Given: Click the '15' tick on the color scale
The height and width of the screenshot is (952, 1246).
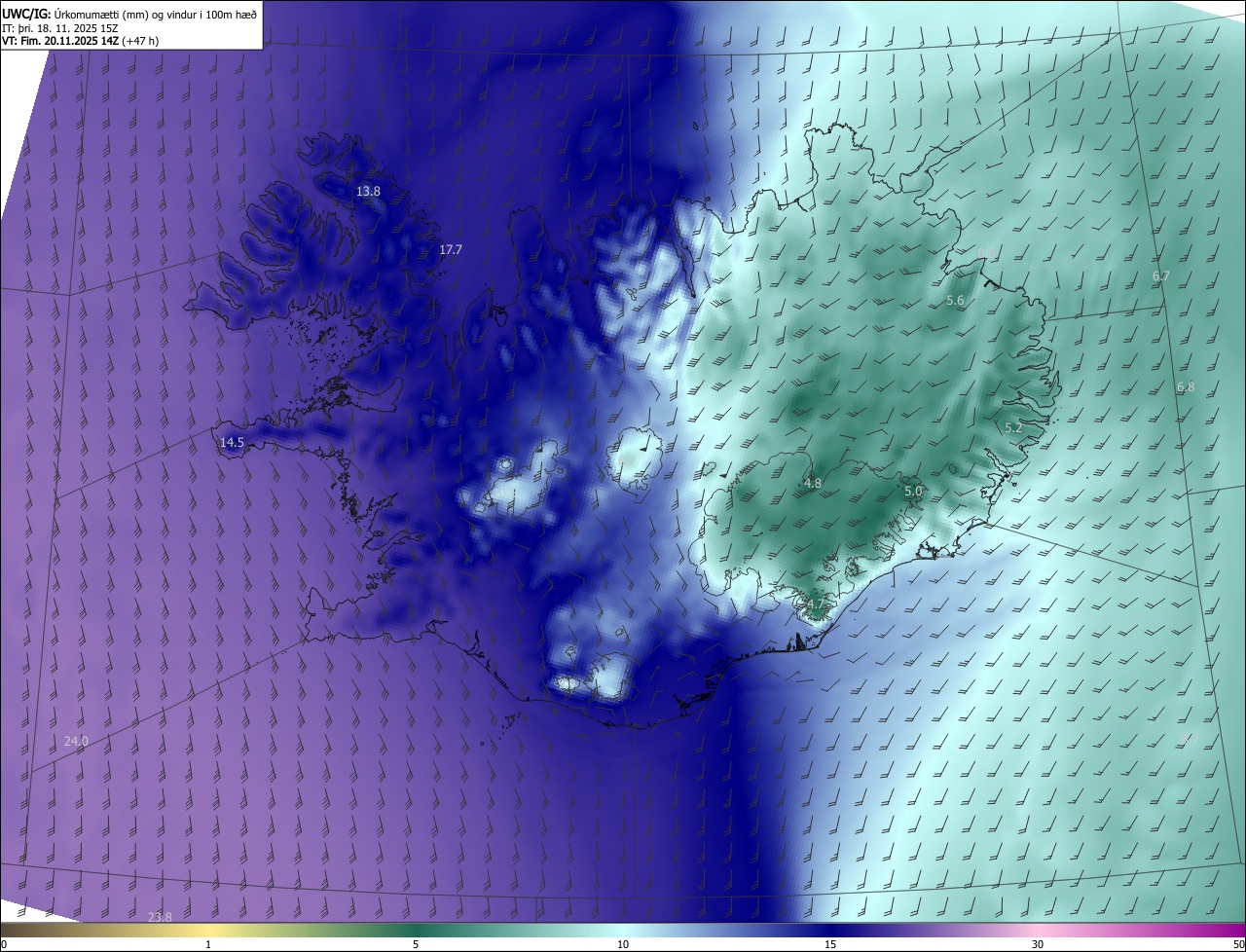Looking at the screenshot, I should [830, 944].
